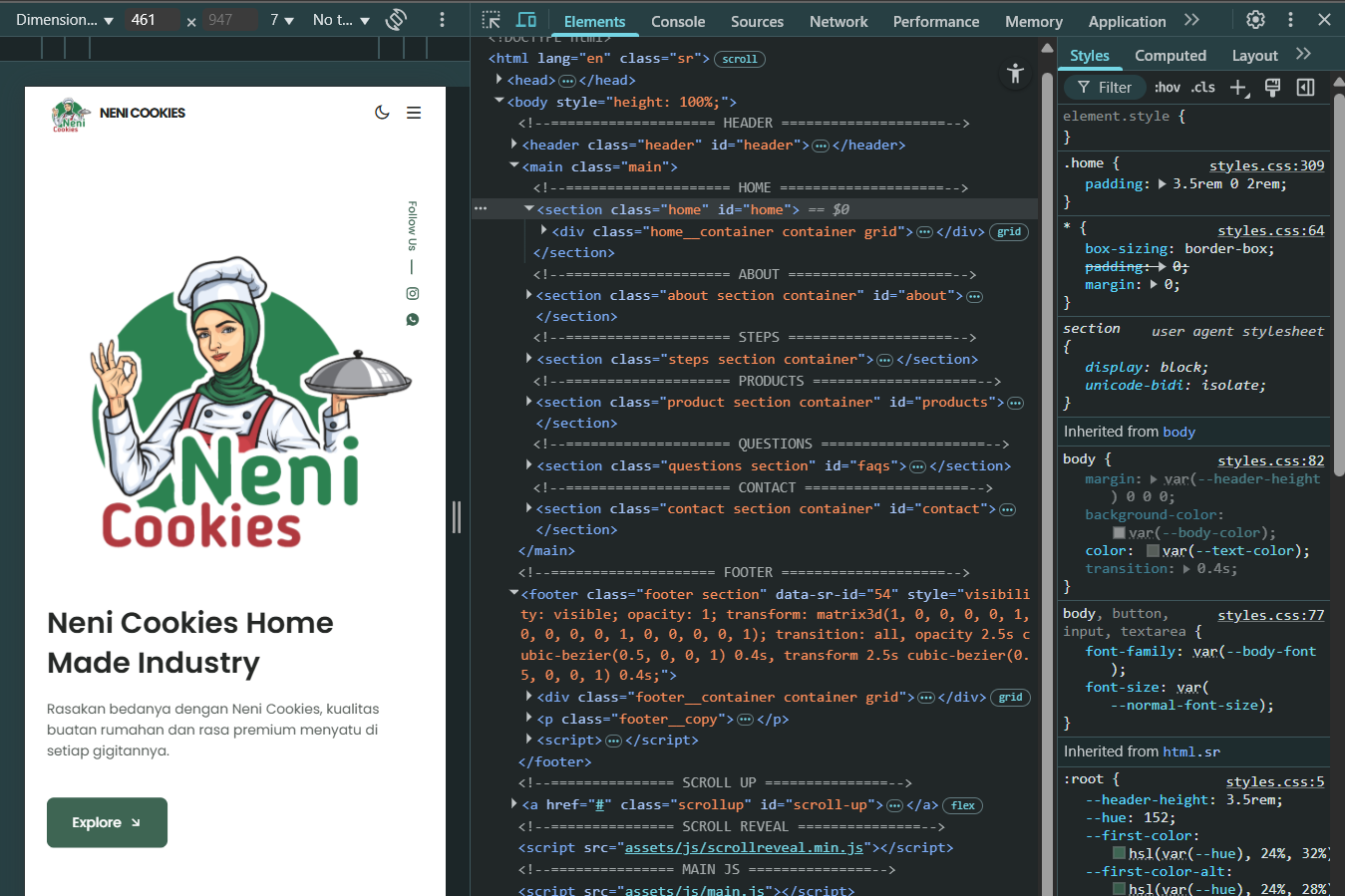Viewport: 1345px width, 896px height.
Task: Select the inspect element cursor icon
Action: point(491,20)
